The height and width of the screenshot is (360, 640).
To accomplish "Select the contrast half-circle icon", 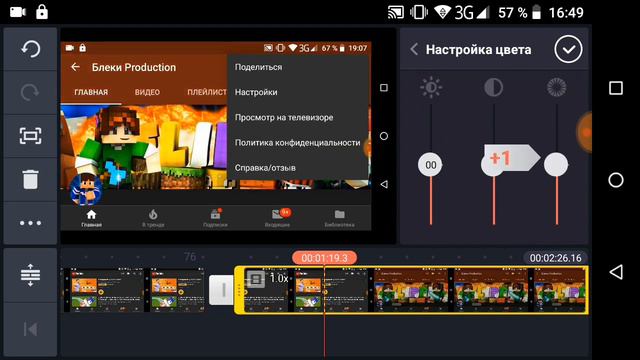I will [493, 87].
